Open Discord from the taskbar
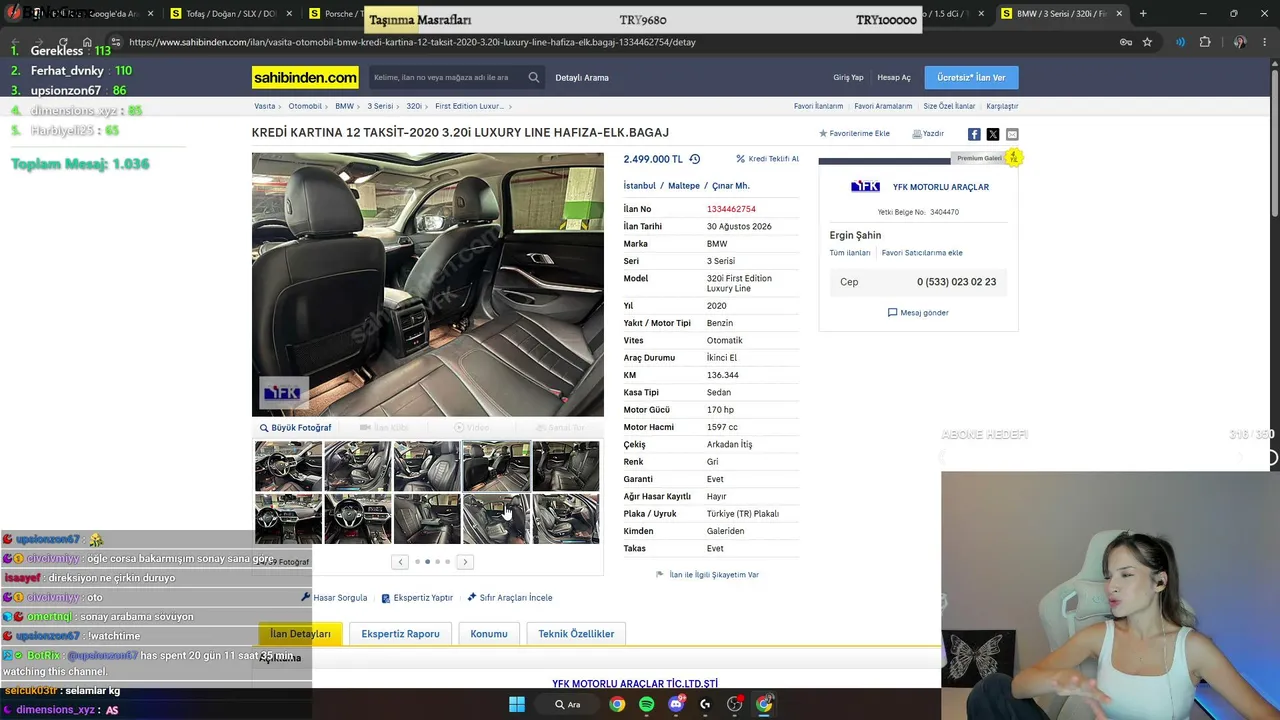Viewport: 1280px width, 720px height. coord(676,704)
